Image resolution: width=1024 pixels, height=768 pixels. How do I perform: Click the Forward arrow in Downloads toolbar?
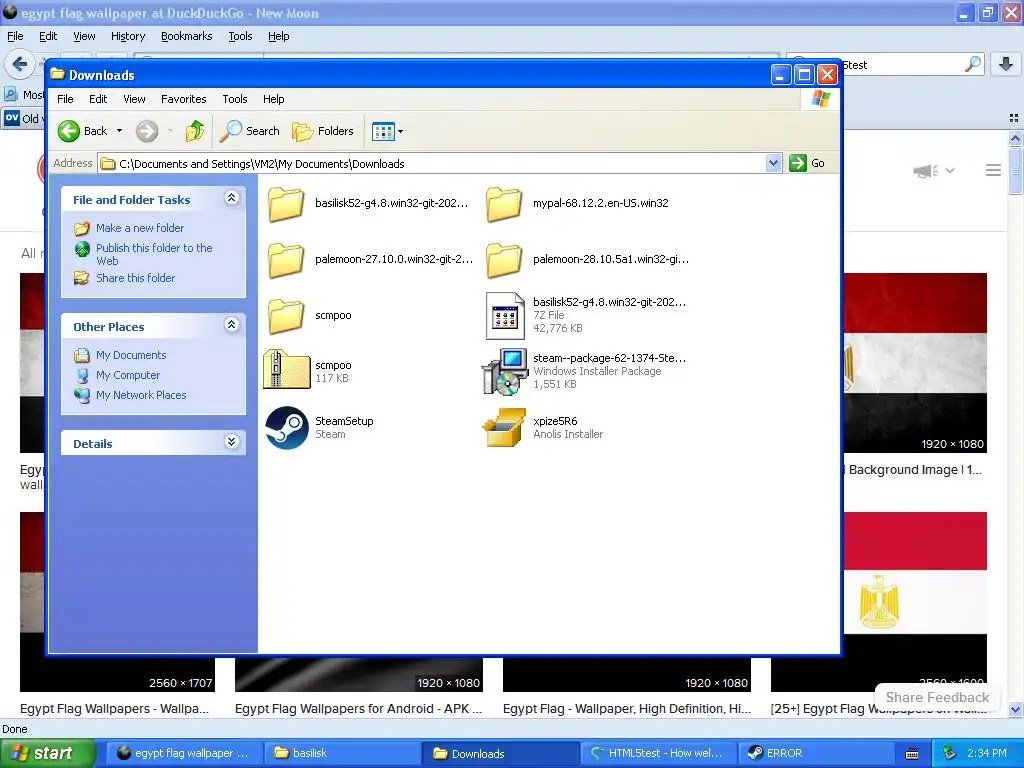147,131
